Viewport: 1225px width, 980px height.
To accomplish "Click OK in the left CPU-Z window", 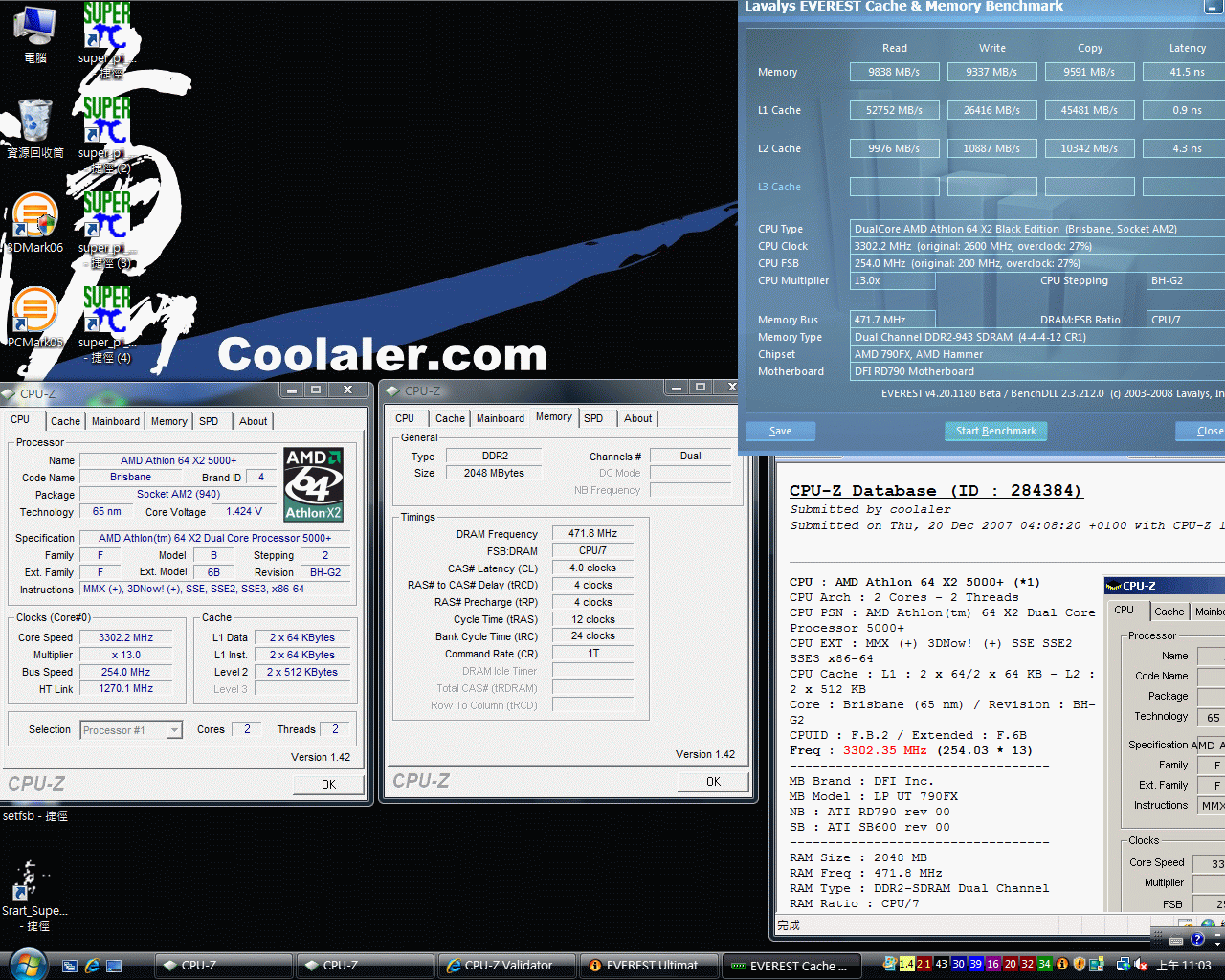I will pos(328,784).
